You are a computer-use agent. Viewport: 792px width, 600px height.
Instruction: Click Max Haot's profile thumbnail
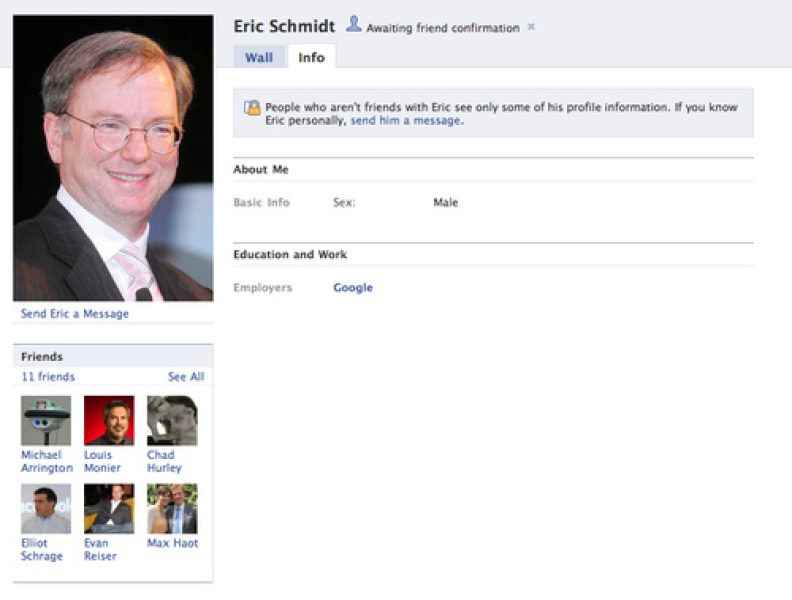click(x=172, y=509)
